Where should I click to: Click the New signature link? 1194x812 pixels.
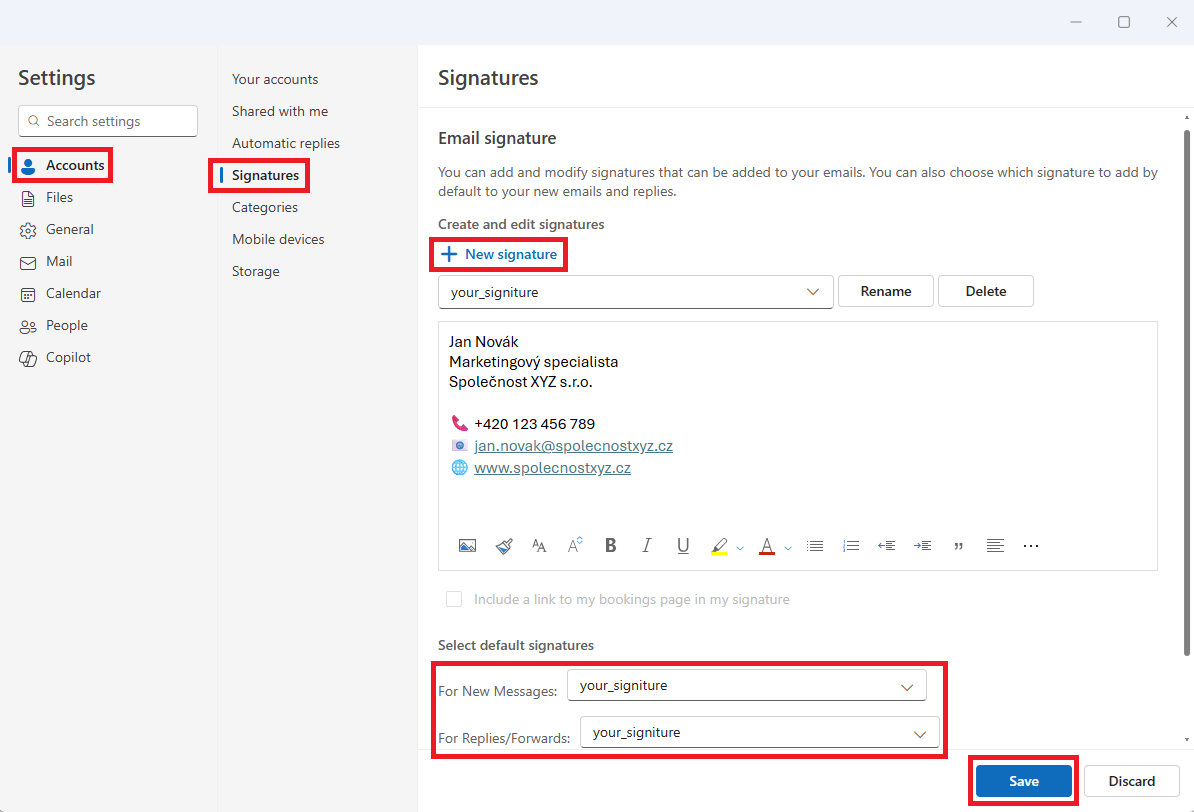pyautogui.click(x=499, y=254)
